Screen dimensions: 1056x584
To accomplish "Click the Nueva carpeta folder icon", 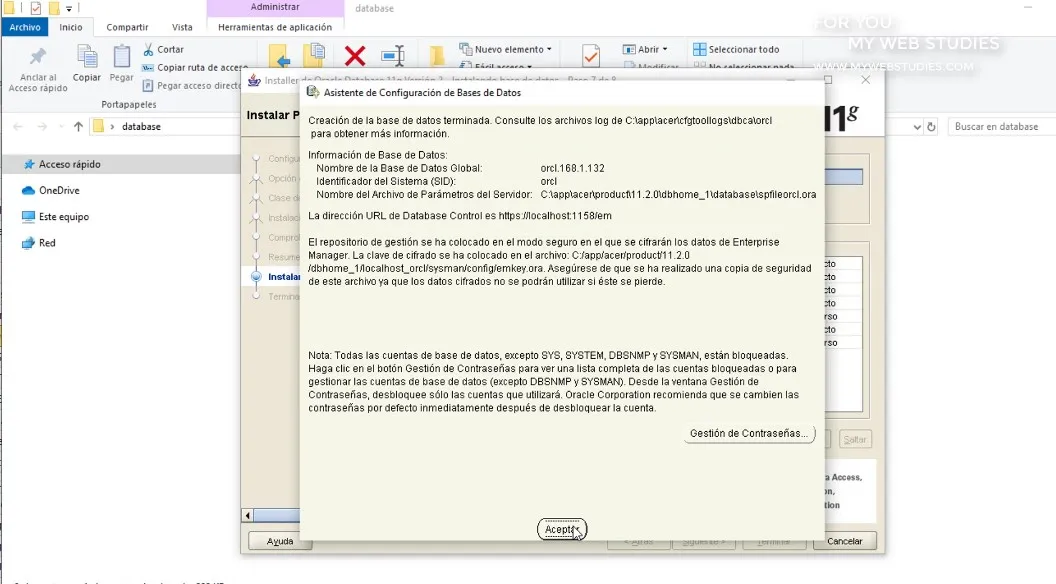I will point(437,56).
